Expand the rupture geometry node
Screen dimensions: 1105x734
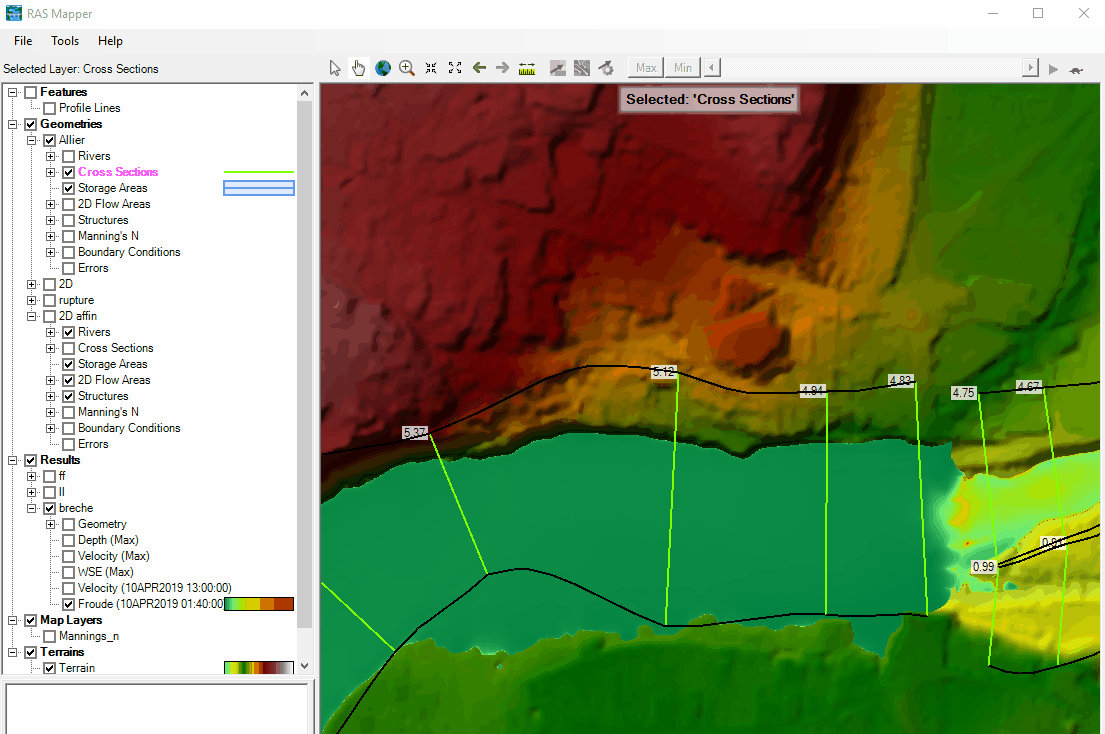32,300
